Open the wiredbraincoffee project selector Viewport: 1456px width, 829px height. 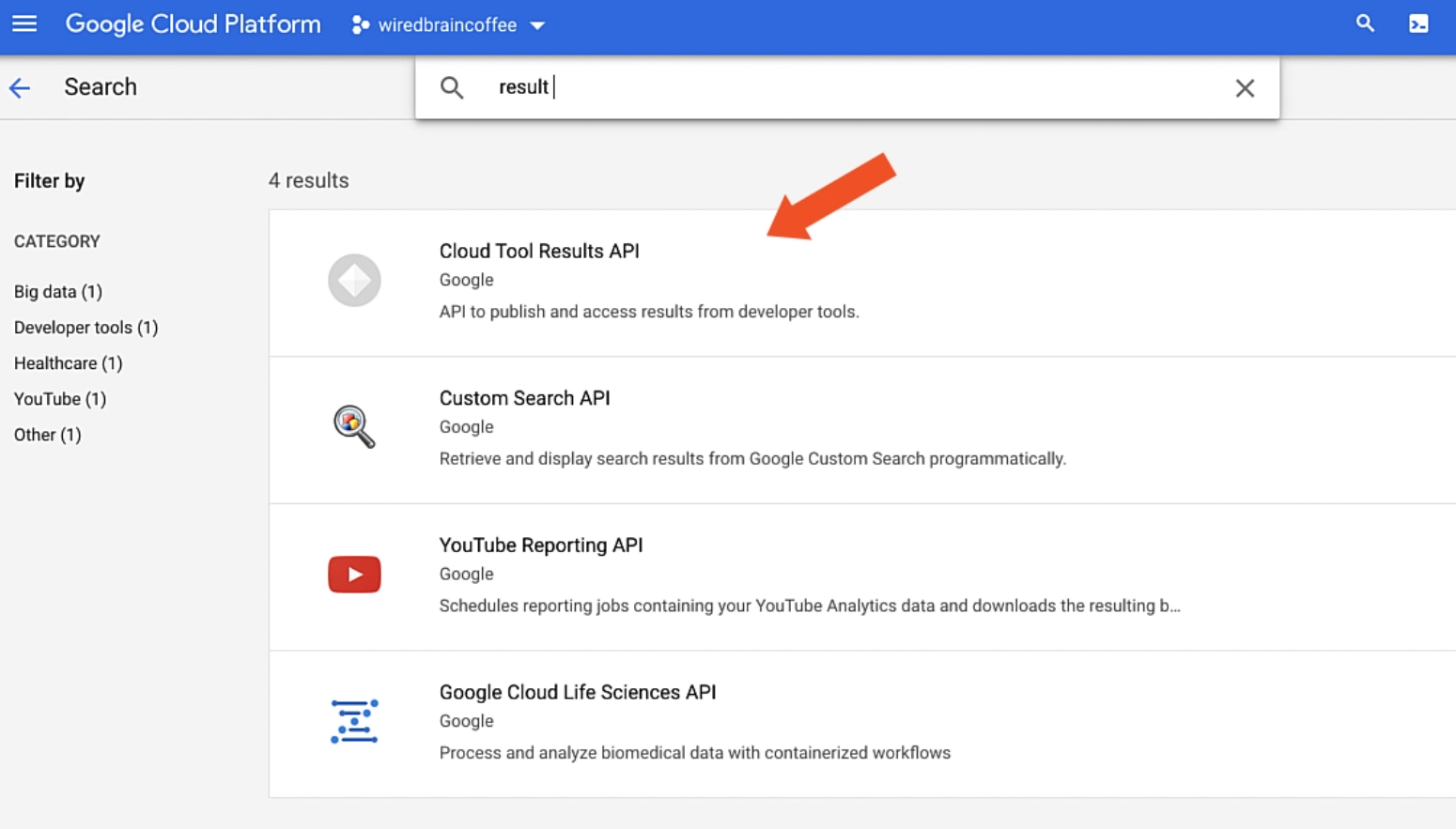point(448,25)
